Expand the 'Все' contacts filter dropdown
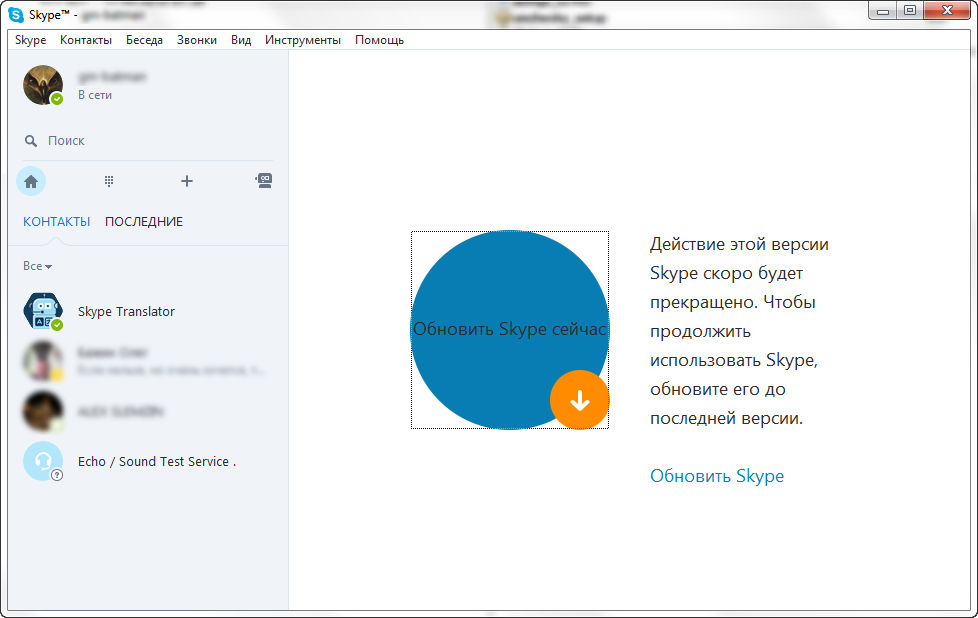 point(37,266)
